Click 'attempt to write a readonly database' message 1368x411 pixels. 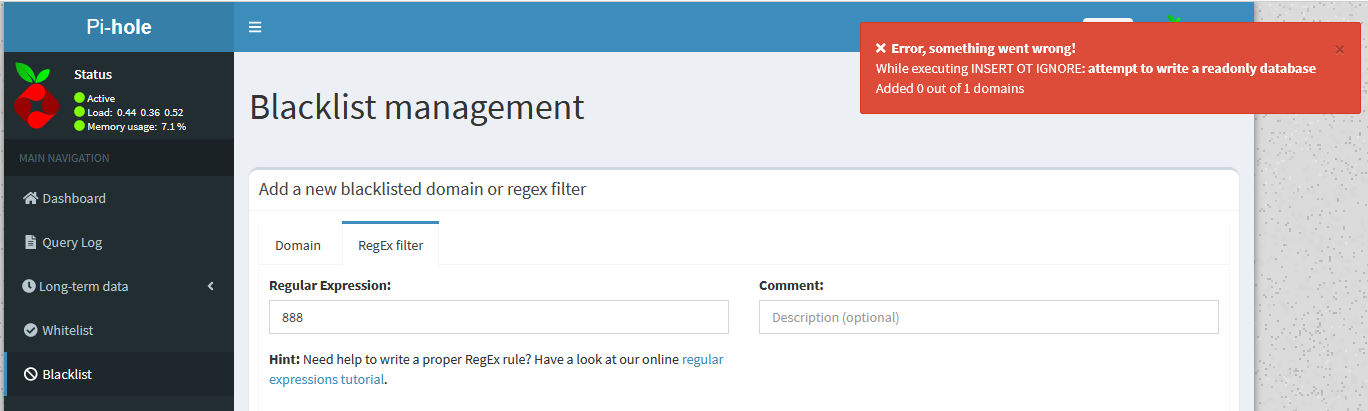pyautogui.click(x=1202, y=68)
